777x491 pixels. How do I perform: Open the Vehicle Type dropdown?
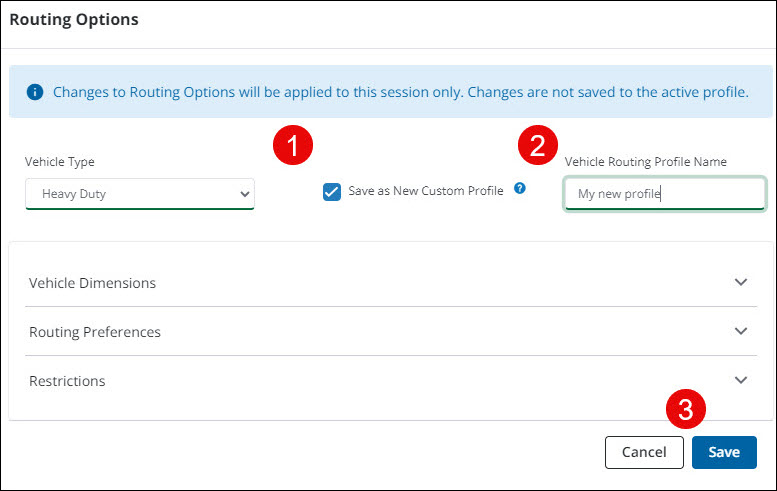tap(140, 194)
